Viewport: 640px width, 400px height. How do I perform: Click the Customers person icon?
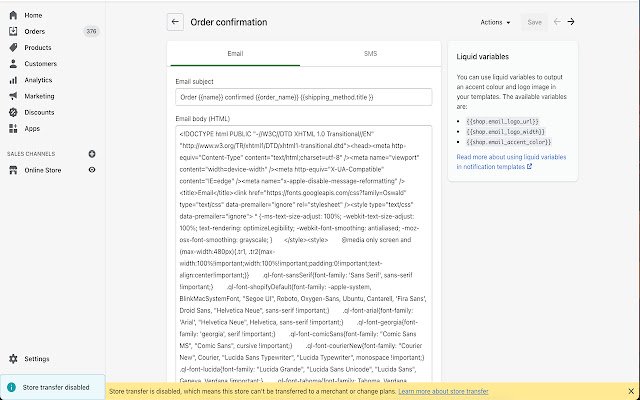point(13,64)
